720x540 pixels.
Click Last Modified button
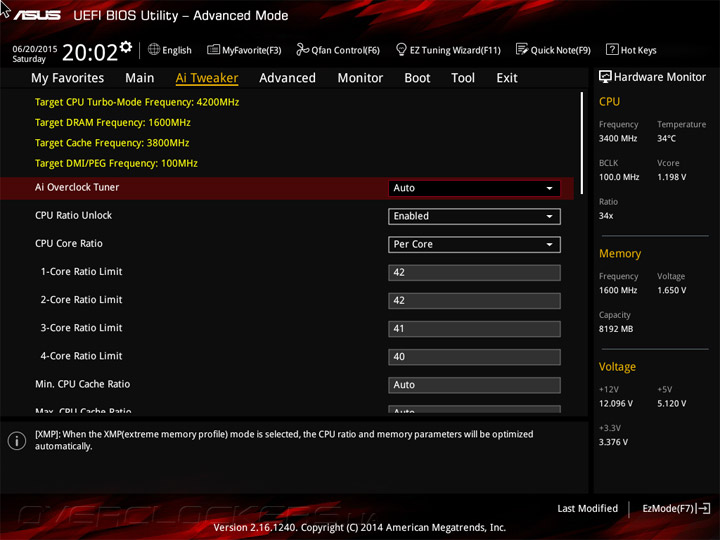[x=587, y=508]
